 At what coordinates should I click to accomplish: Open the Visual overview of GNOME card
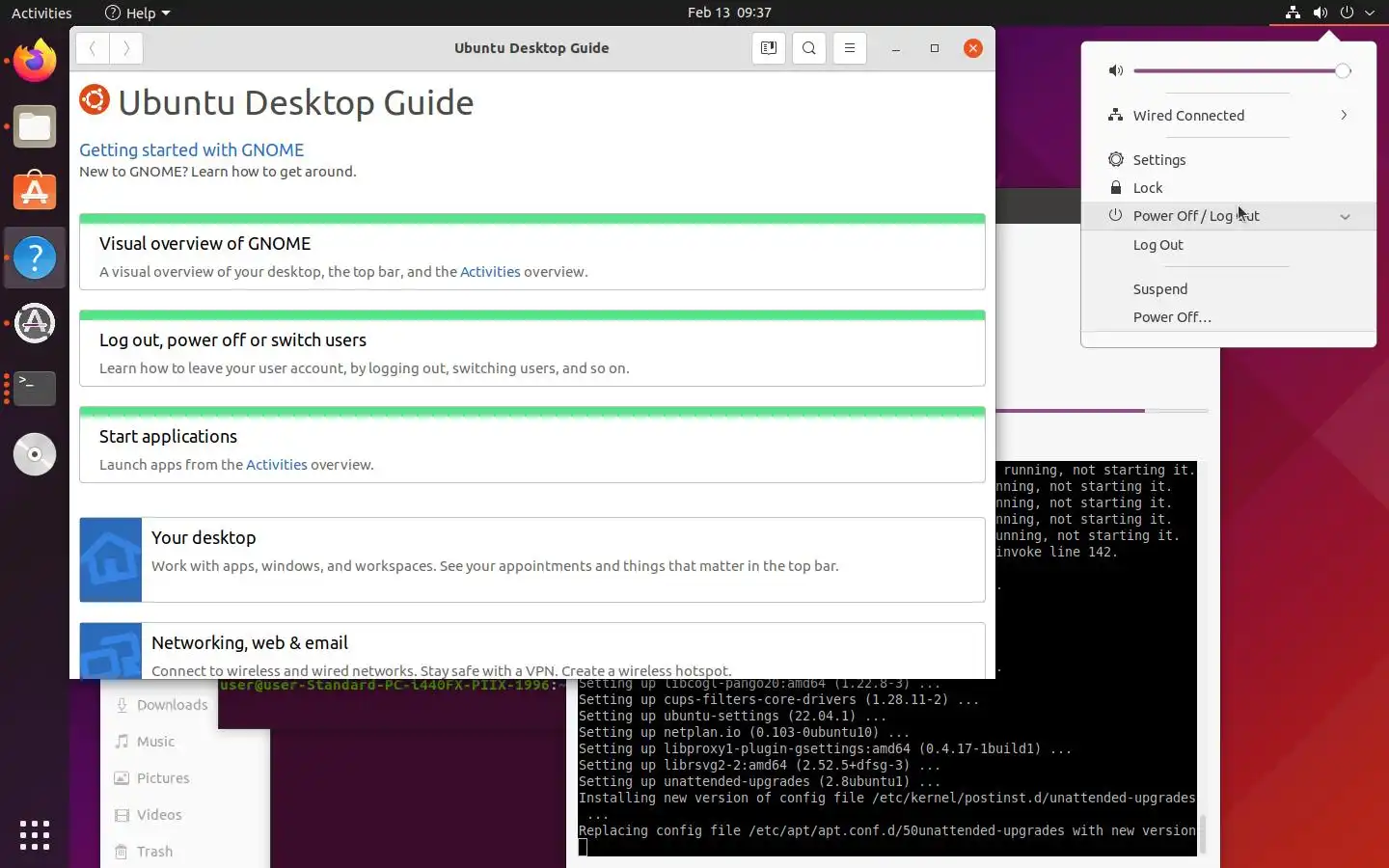pyautogui.click(x=532, y=252)
